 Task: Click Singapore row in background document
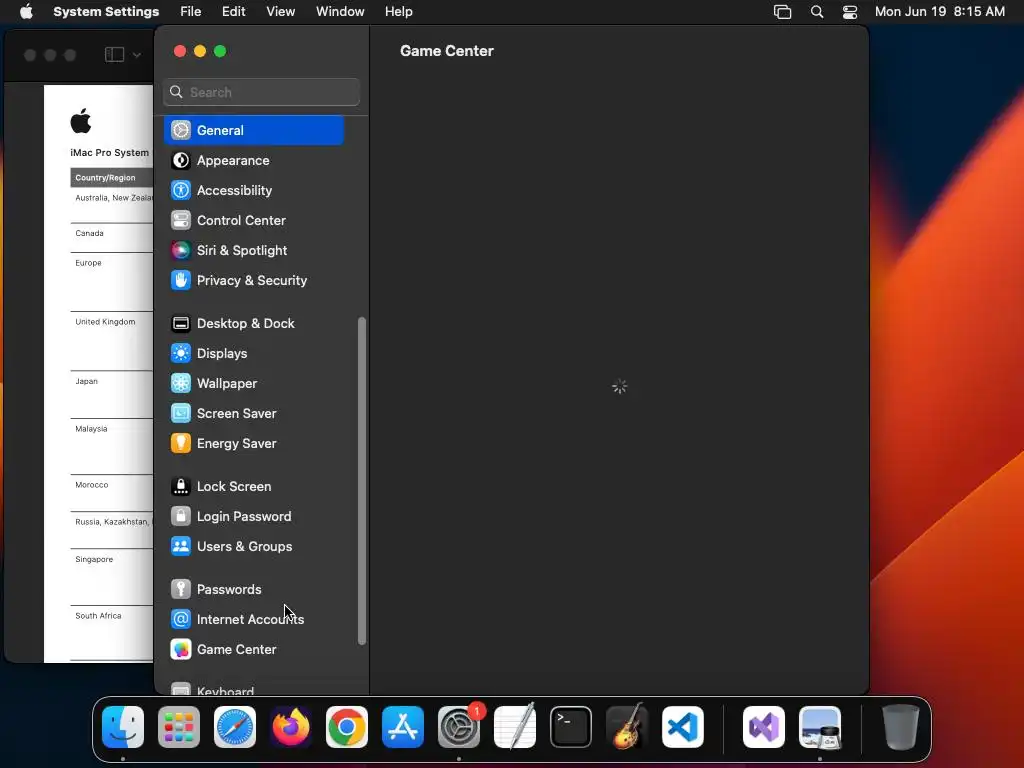[x=112, y=577]
